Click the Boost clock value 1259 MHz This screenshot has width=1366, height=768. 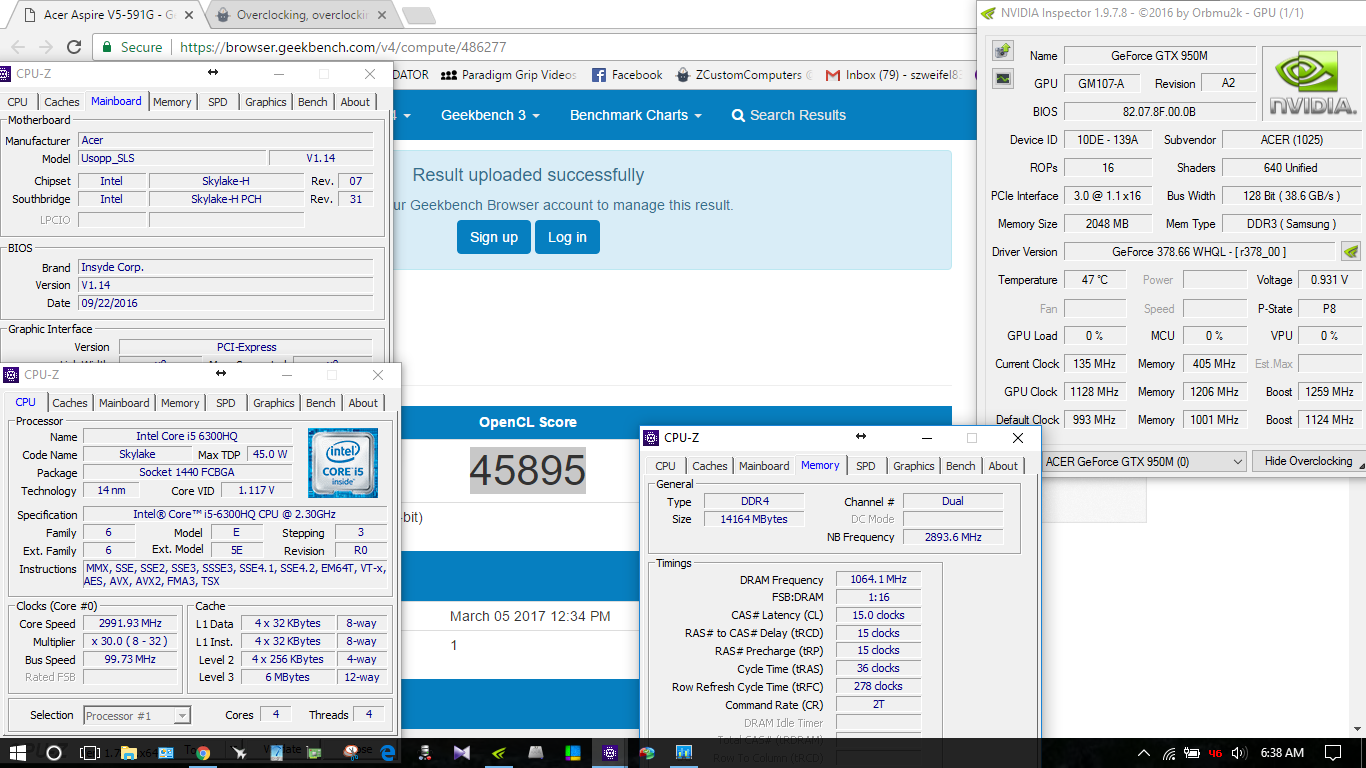pos(1330,392)
